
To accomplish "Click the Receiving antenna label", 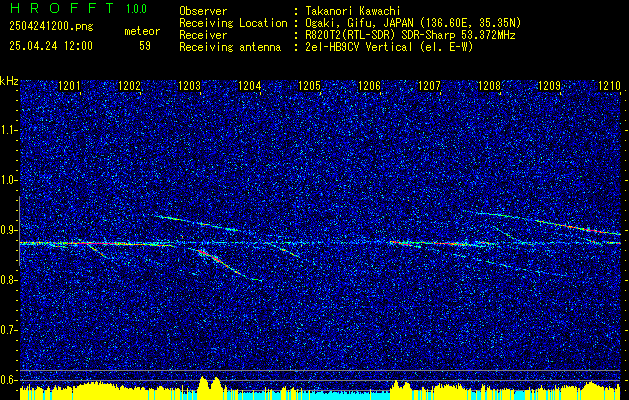I will [230, 47].
